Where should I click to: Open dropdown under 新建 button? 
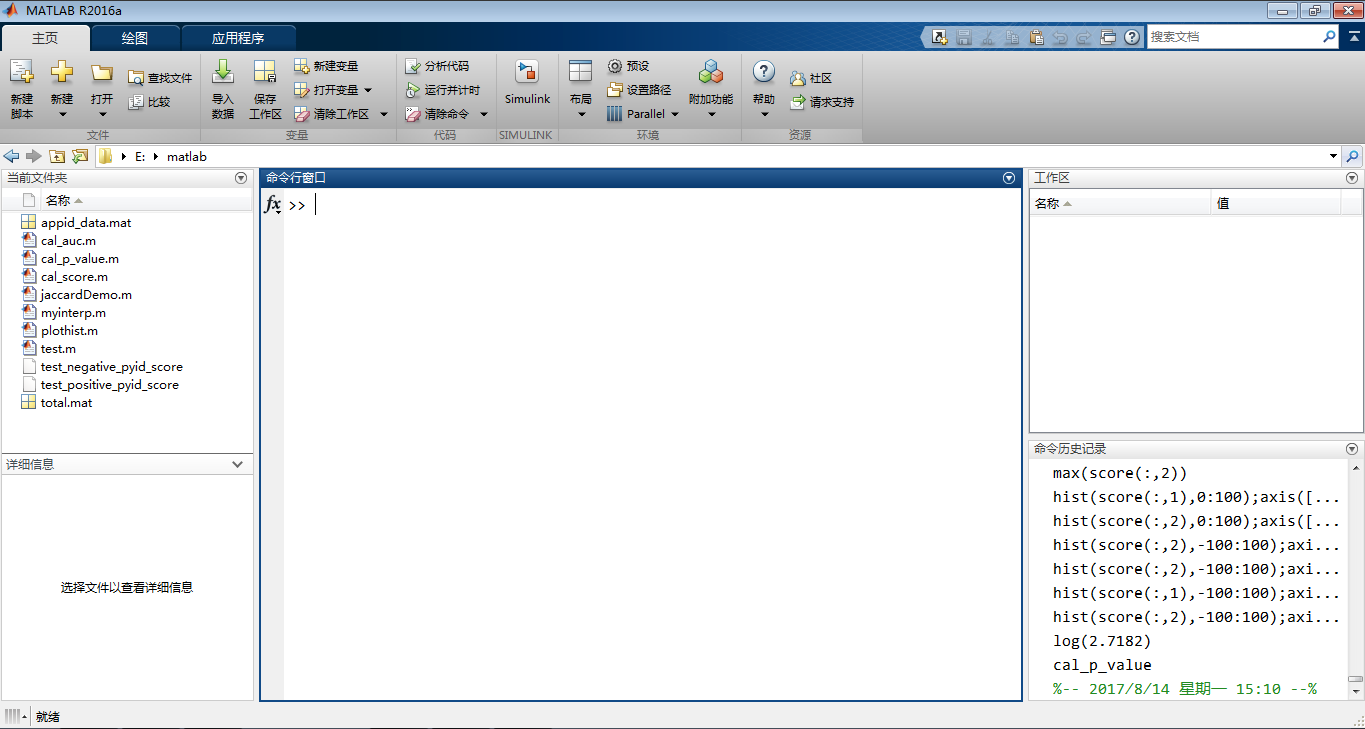click(62, 114)
